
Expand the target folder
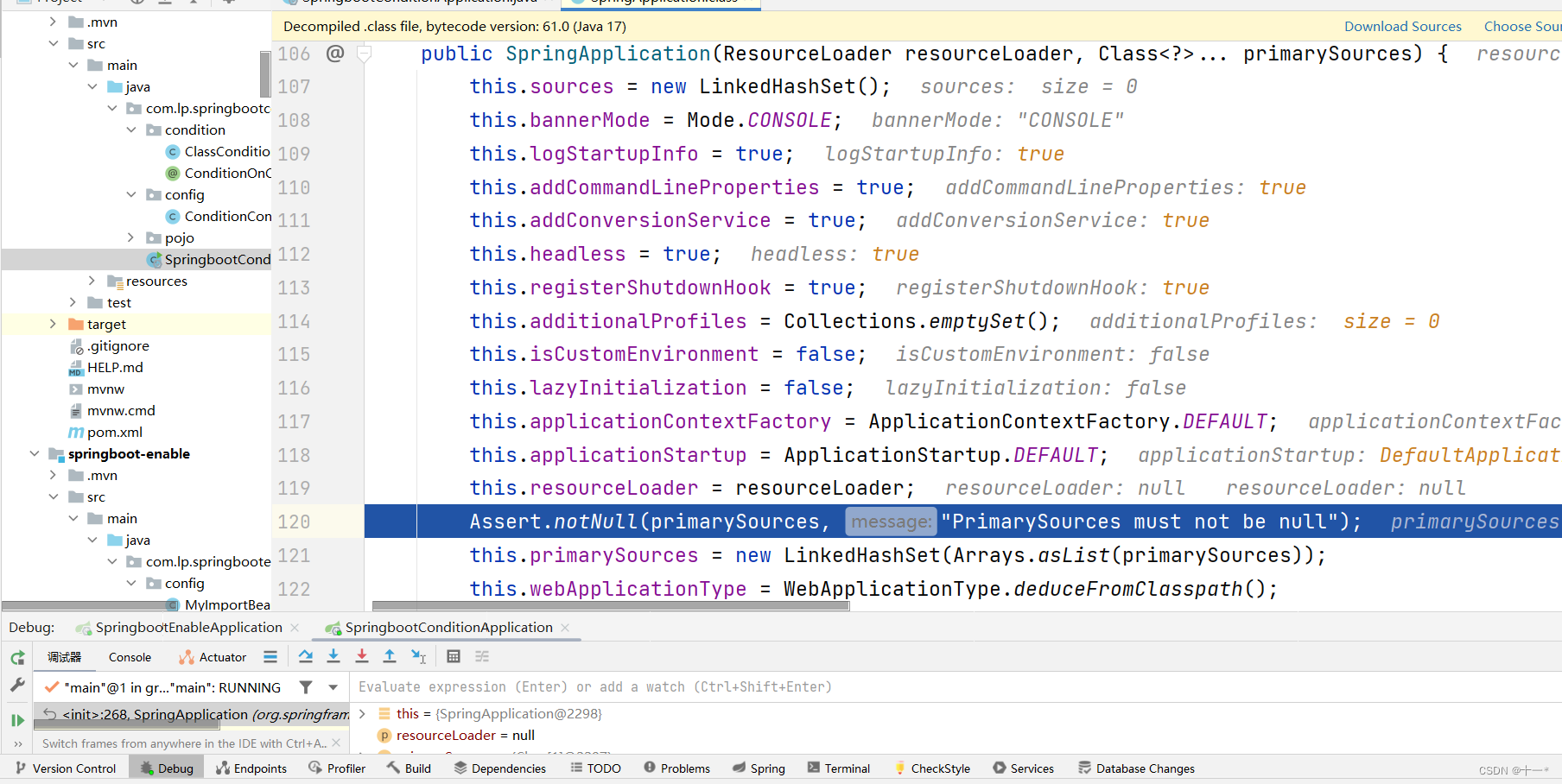click(x=54, y=324)
